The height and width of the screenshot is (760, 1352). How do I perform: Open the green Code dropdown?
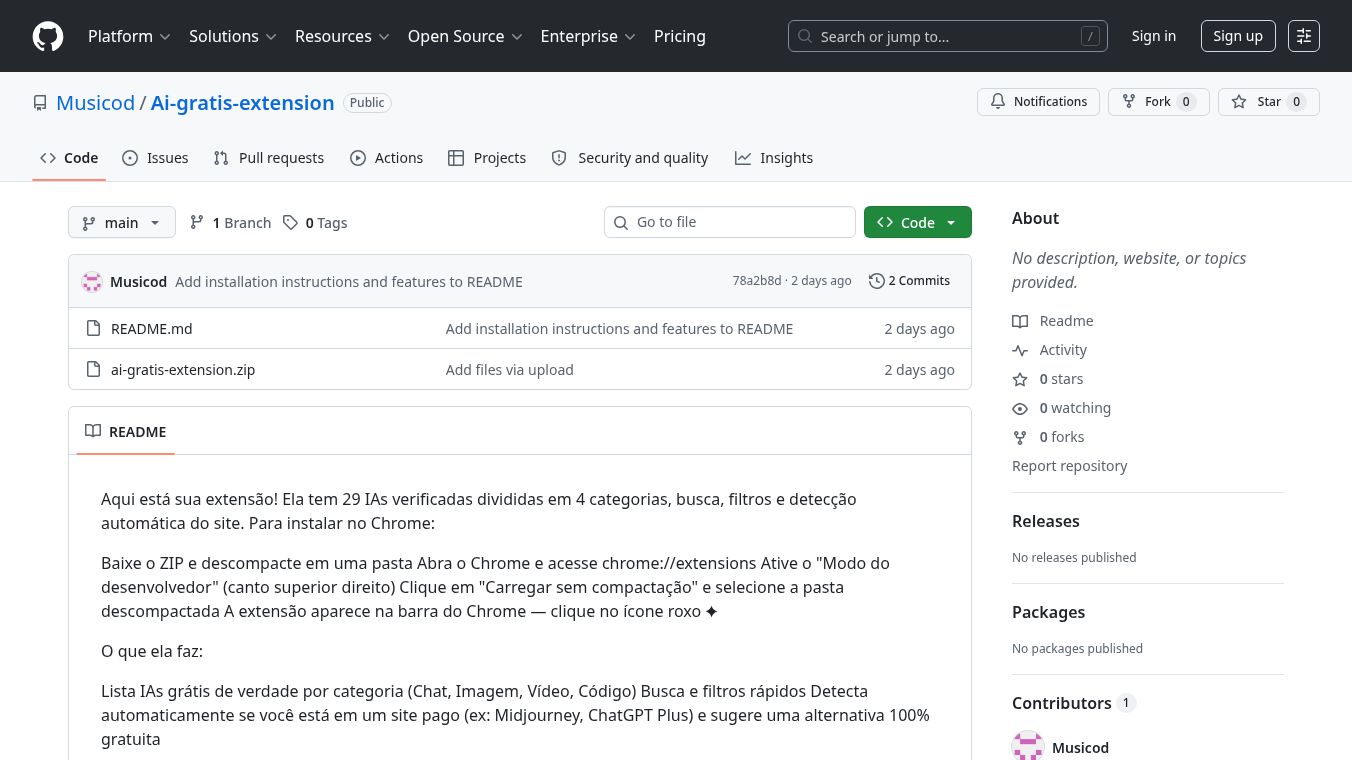pos(917,223)
